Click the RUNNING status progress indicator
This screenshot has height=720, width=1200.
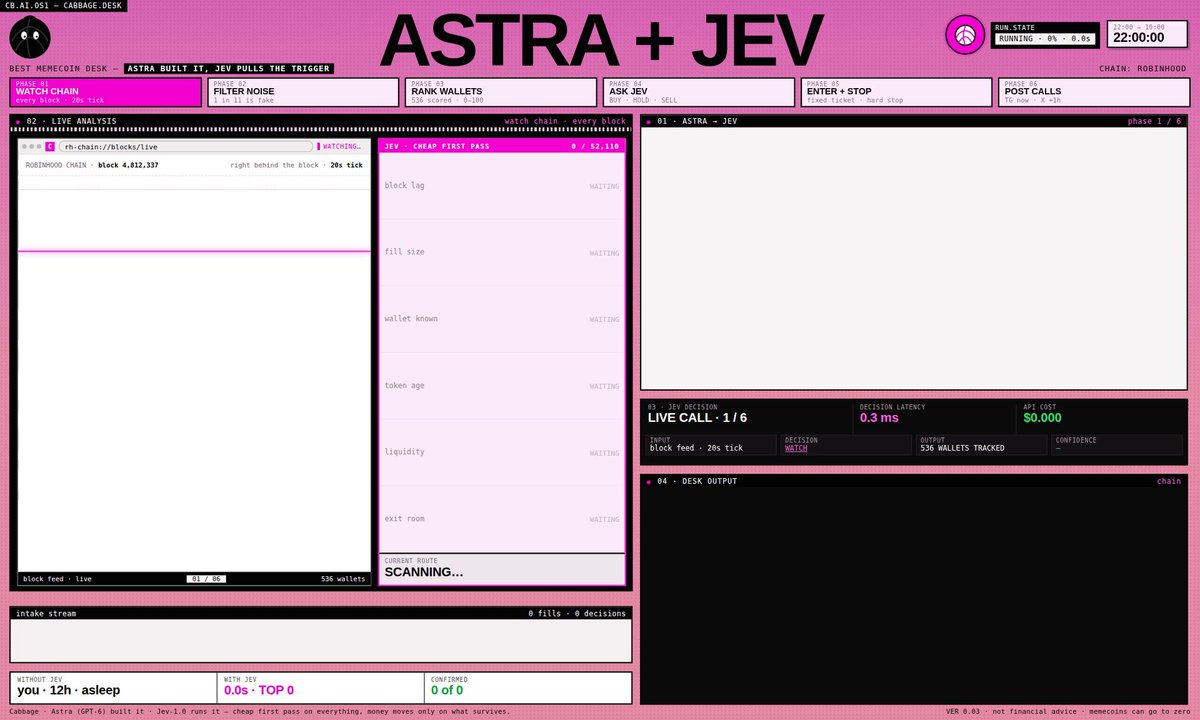pos(1045,39)
